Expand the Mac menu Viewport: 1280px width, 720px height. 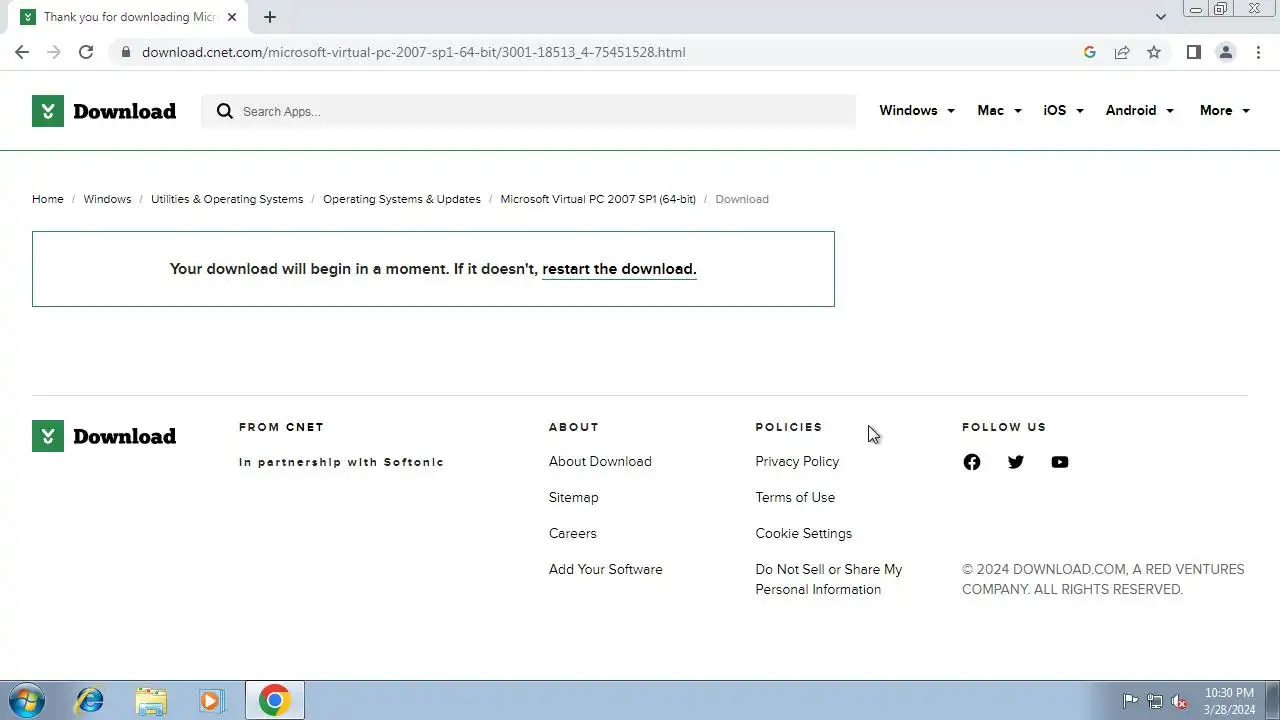[999, 111]
